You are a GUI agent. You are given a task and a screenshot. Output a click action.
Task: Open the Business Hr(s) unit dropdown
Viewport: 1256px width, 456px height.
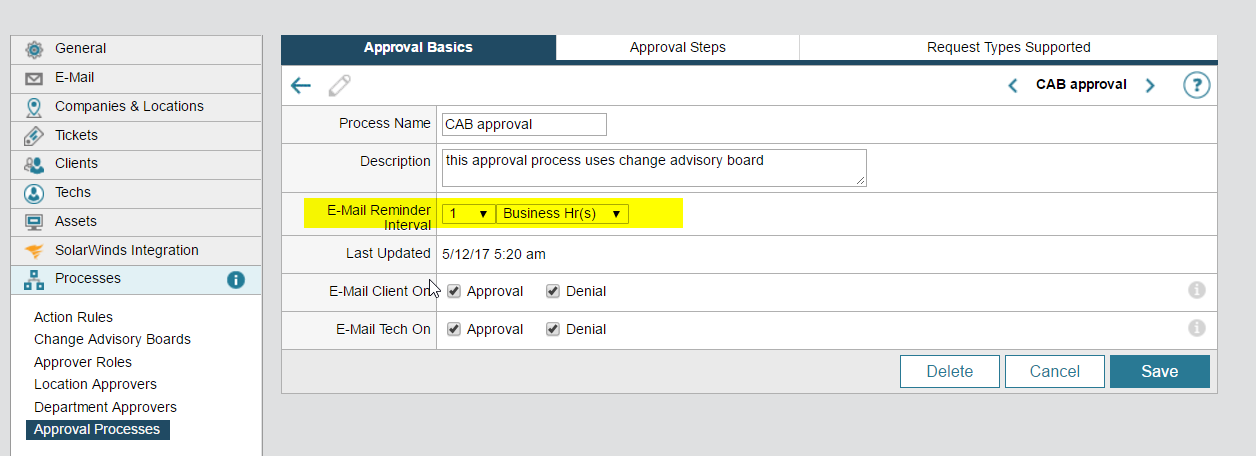point(562,213)
